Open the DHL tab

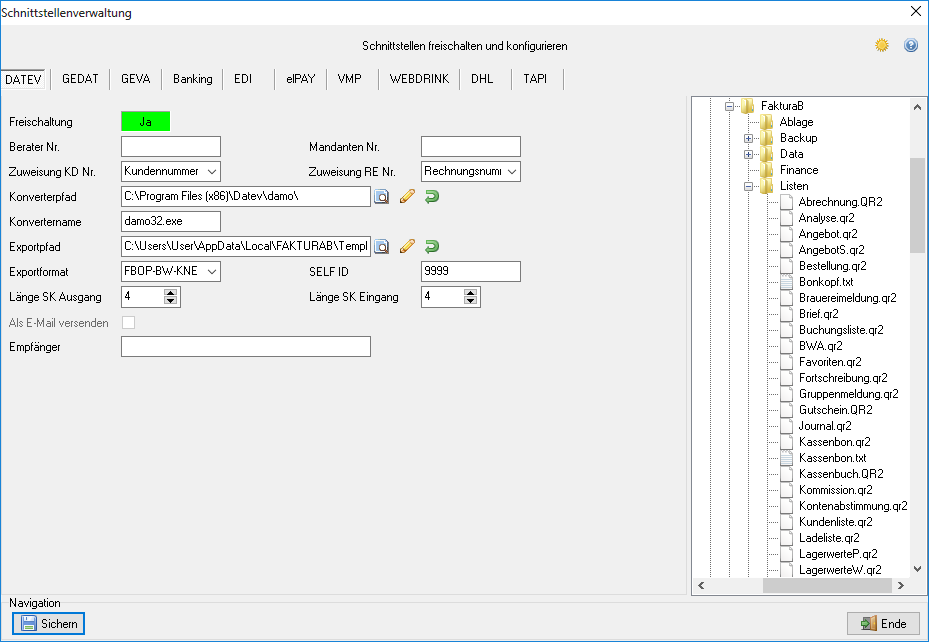(482, 79)
